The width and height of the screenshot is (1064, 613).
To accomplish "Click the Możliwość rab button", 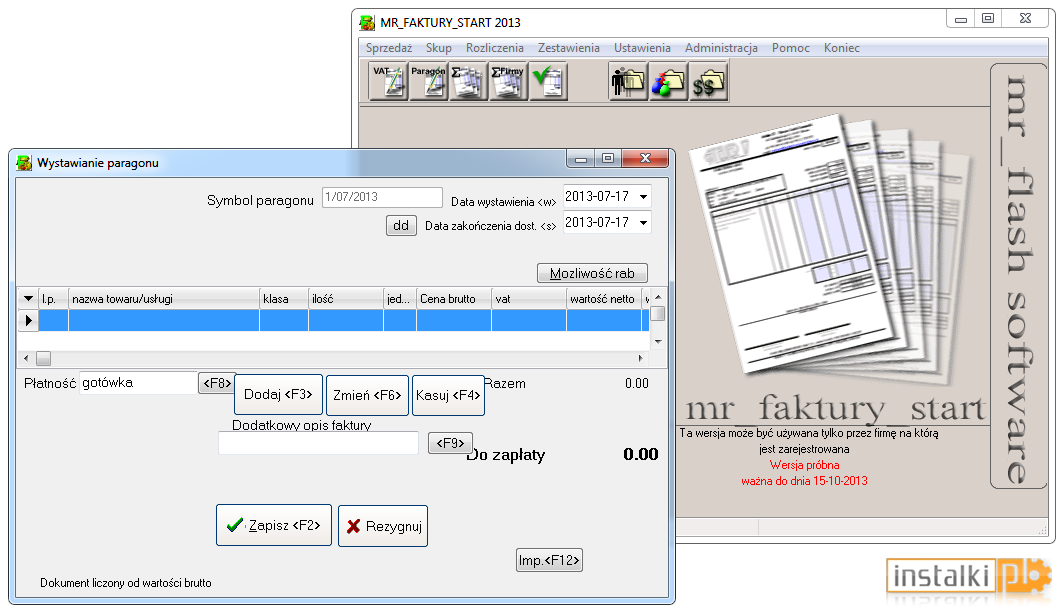I will [x=592, y=273].
